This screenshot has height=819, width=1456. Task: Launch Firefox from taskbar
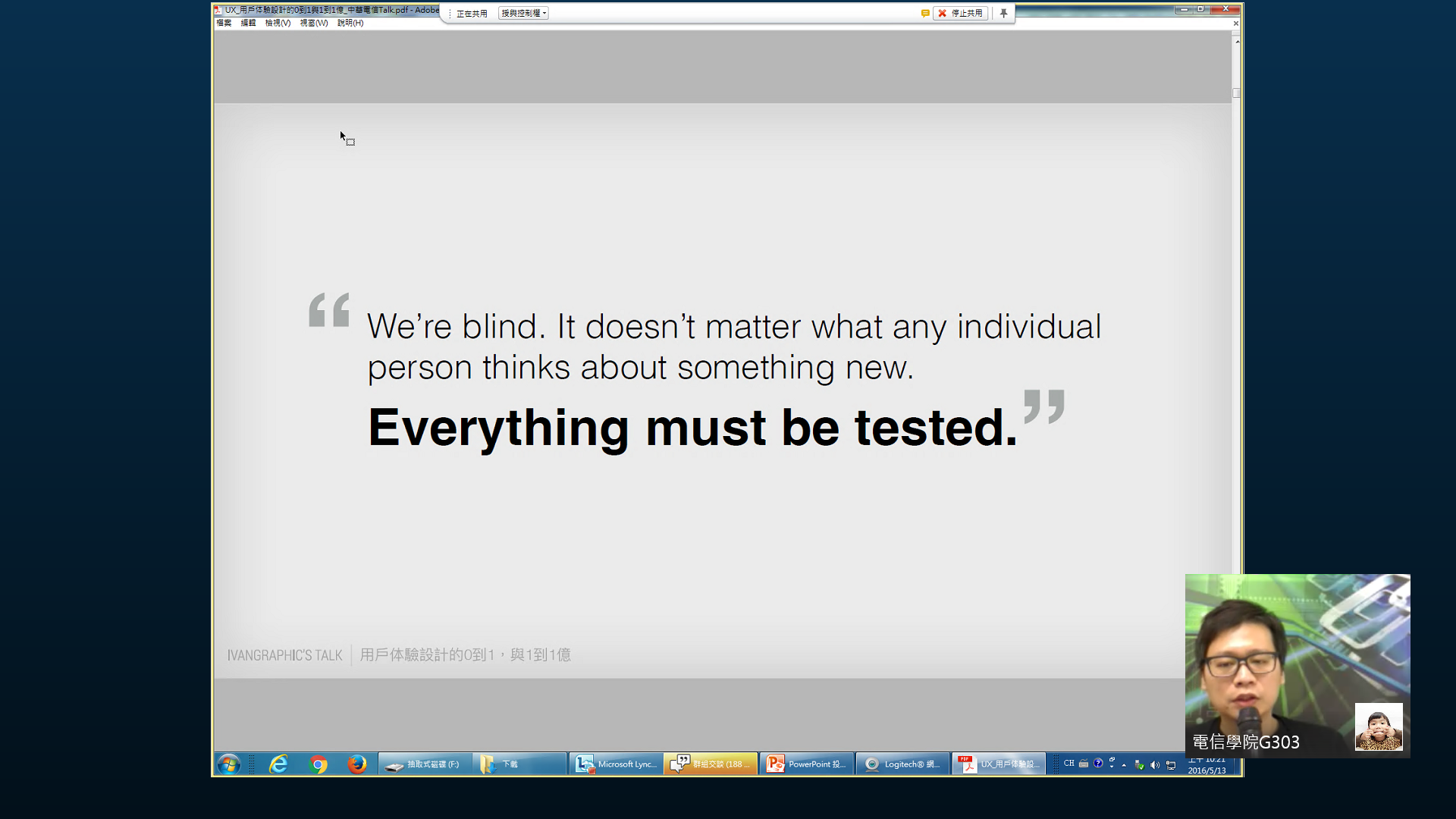point(356,764)
